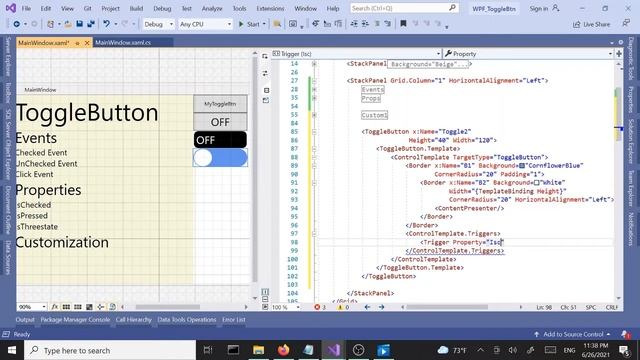
Task: Open Firefox from the taskbar
Action: pos(283,350)
